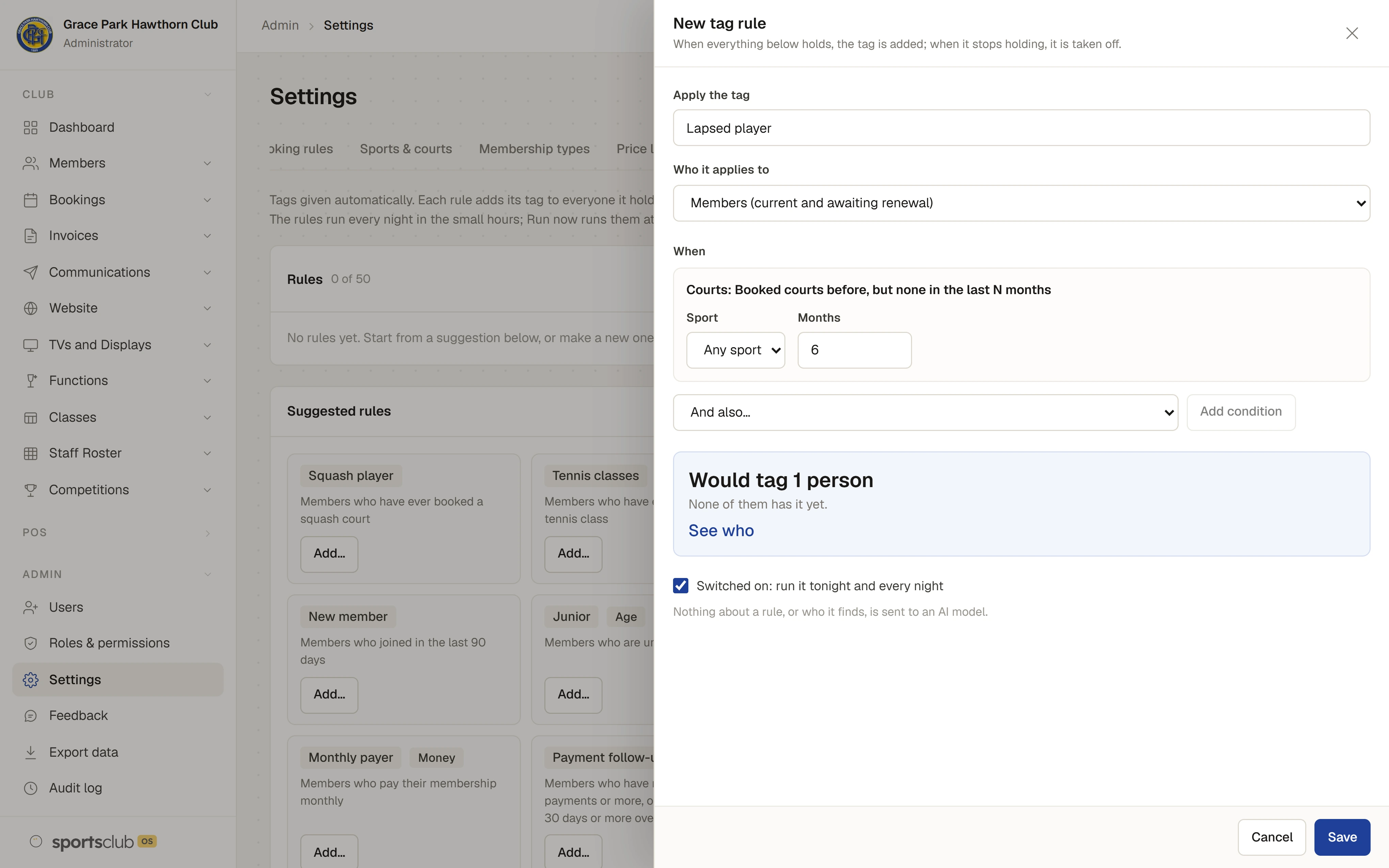Viewport: 1389px width, 868px height.
Task: Add the Monthly payer suggested rule
Action: [329, 852]
